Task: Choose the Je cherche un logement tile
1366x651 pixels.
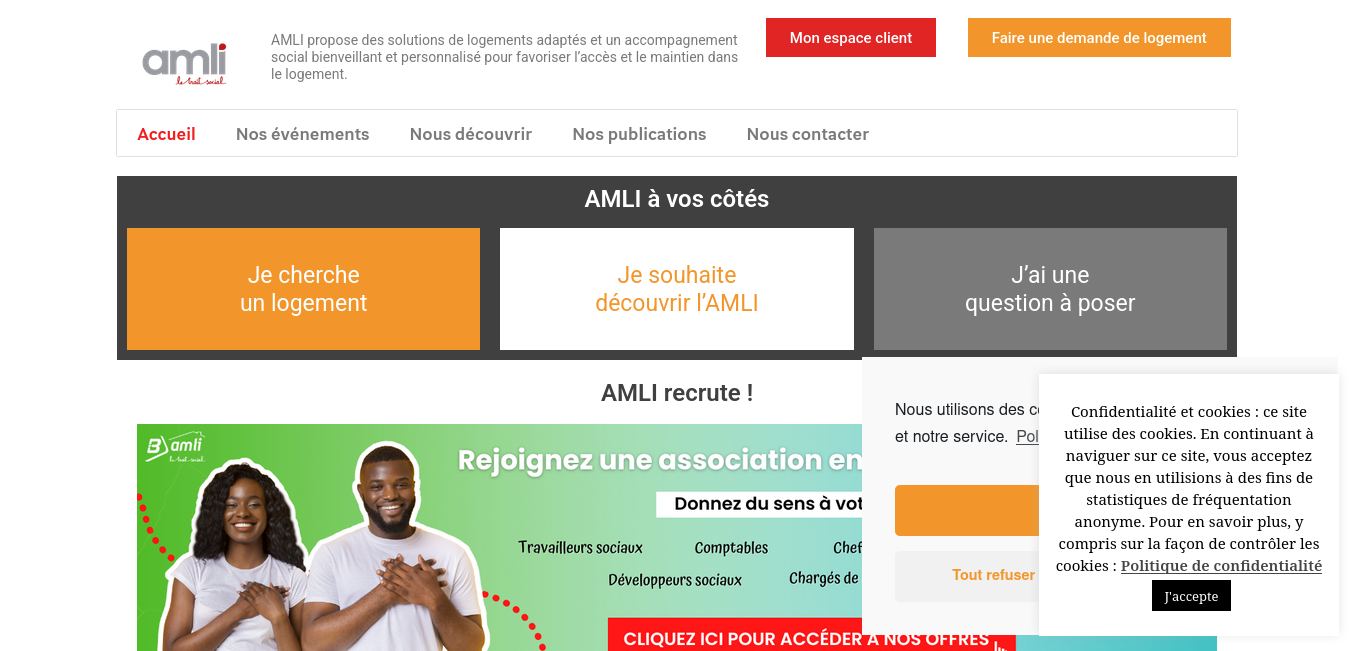Action: coord(303,289)
